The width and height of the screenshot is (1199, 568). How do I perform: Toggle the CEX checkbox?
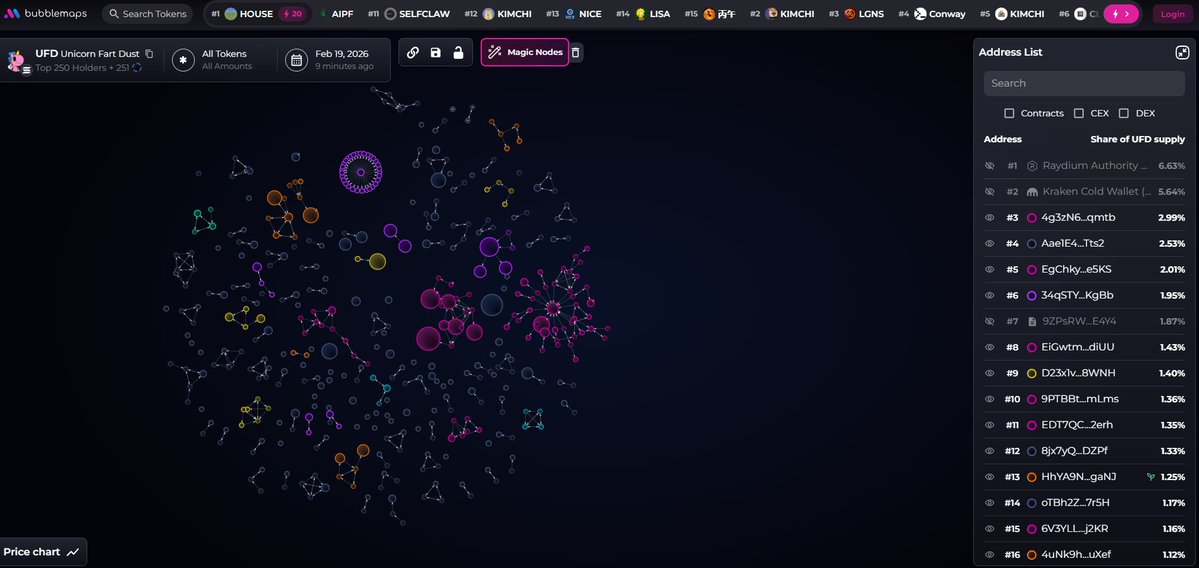tap(1078, 113)
